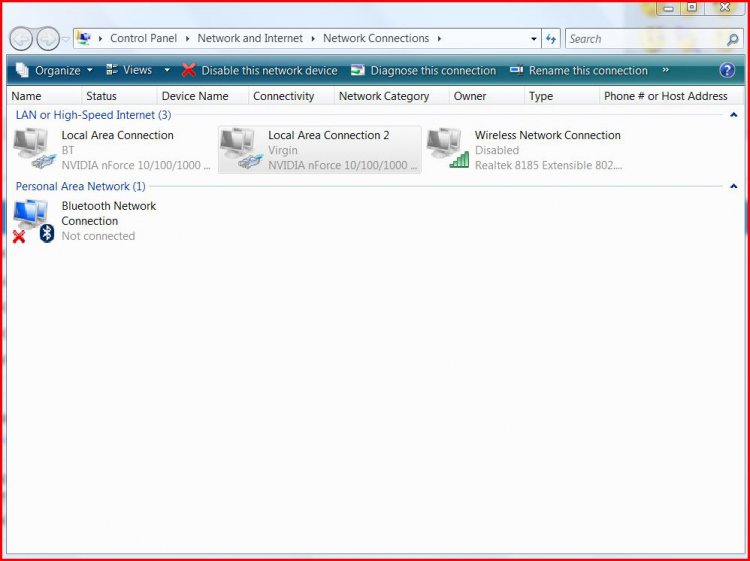Click the Realtek 8185 Extensible device text

(x=548, y=165)
